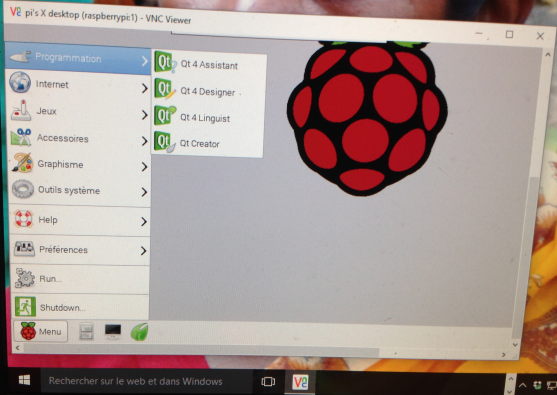557x395 pixels.
Task: Launch Qt 4 Assistant from the submenu
Action: (x=209, y=64)
